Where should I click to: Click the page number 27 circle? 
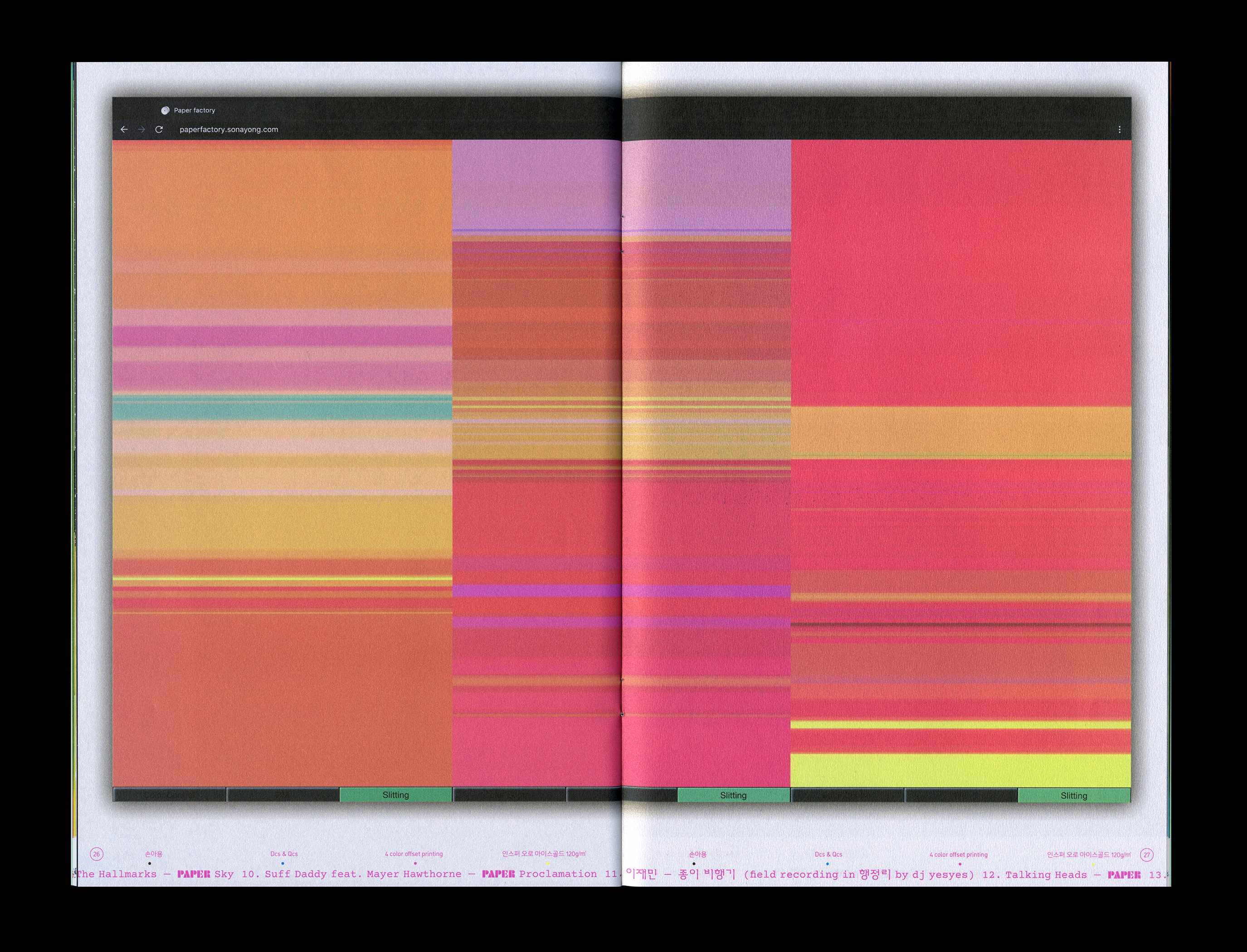tap(1147, 855)
